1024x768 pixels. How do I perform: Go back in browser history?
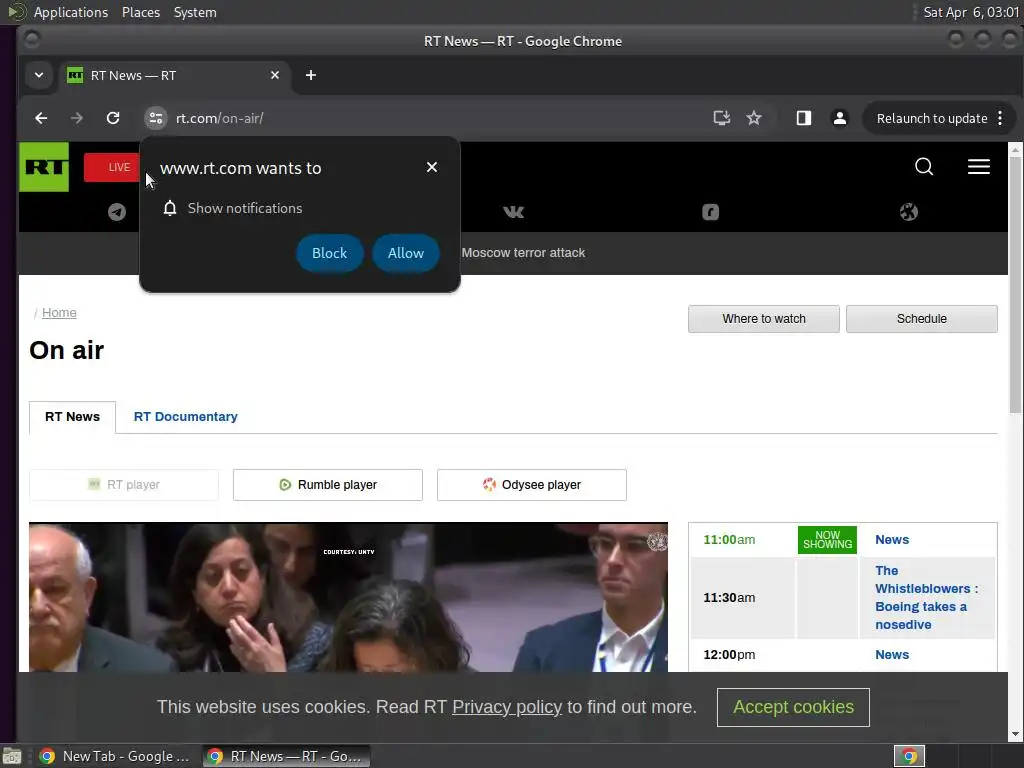tap(41, 118)
